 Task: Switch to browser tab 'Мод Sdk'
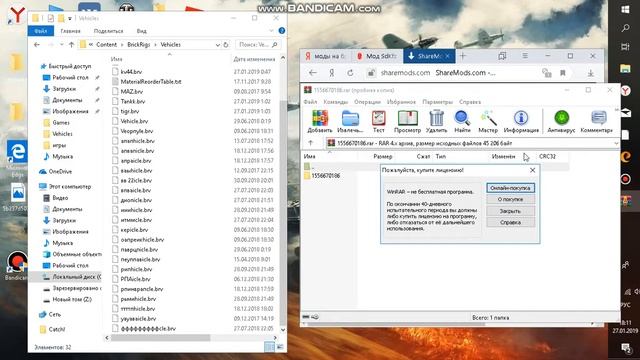377,56
